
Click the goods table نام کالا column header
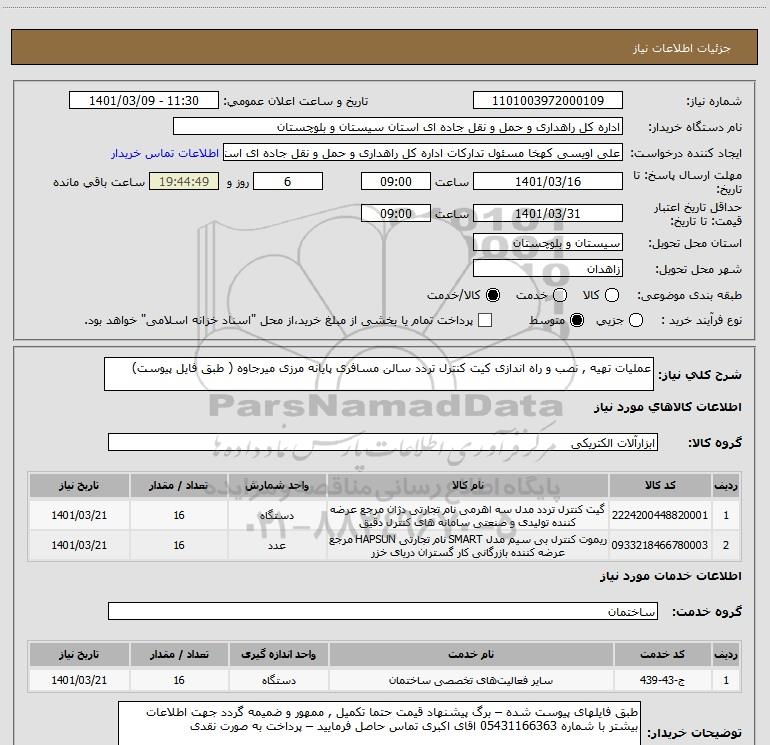tap(468, 485)
